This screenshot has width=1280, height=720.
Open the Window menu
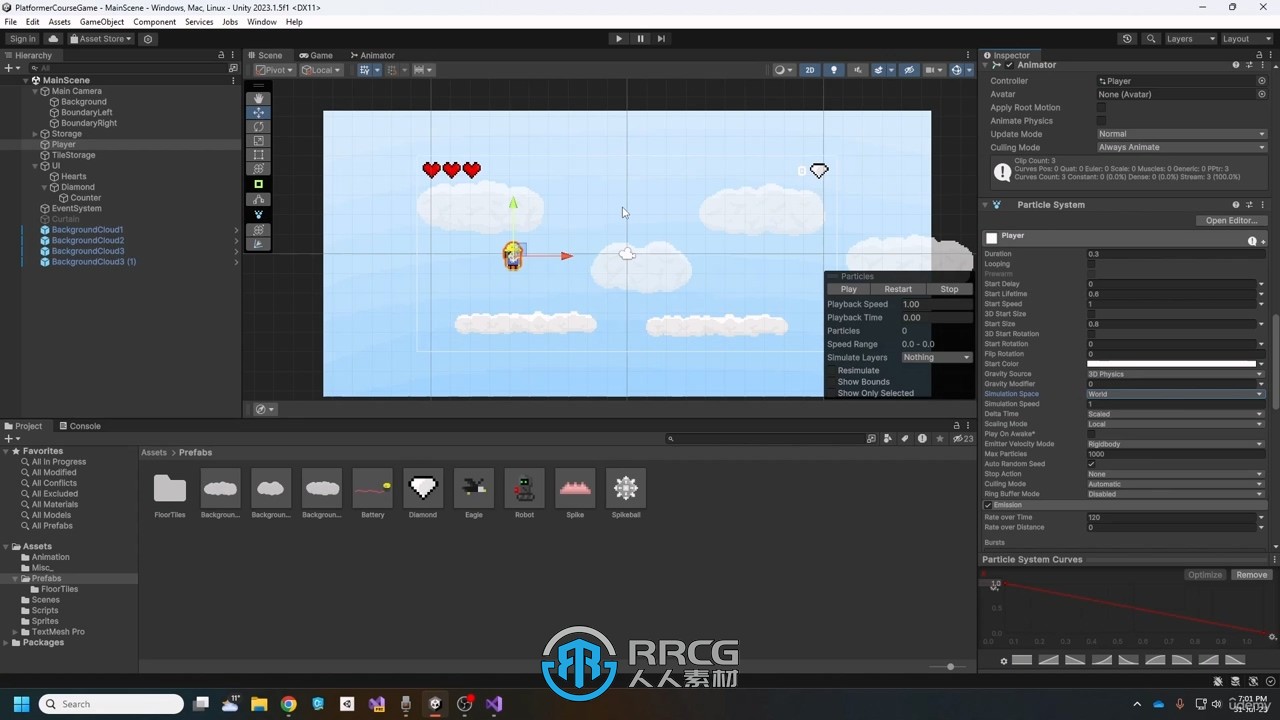(262, 21)
